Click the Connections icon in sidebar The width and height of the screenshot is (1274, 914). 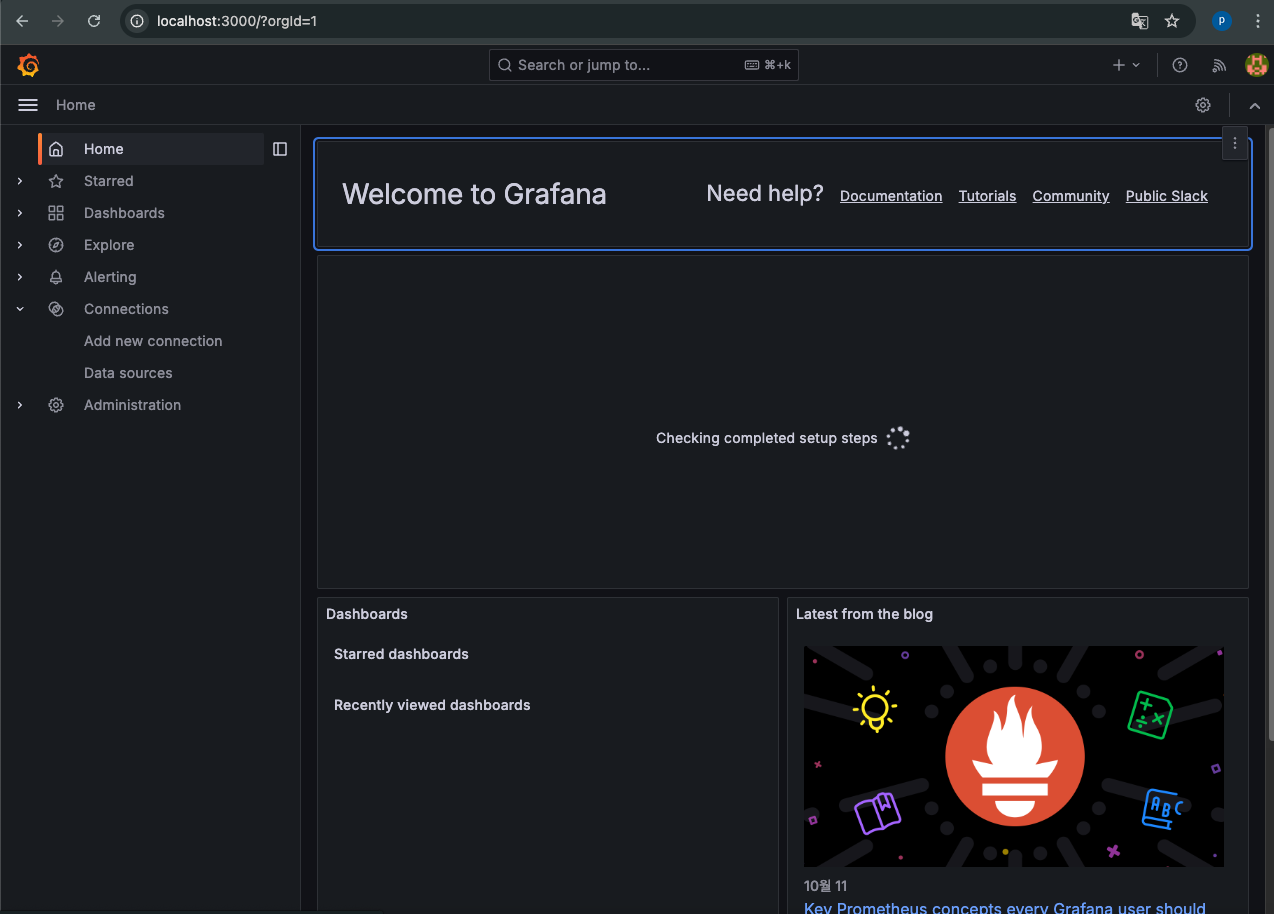point(56,309)
